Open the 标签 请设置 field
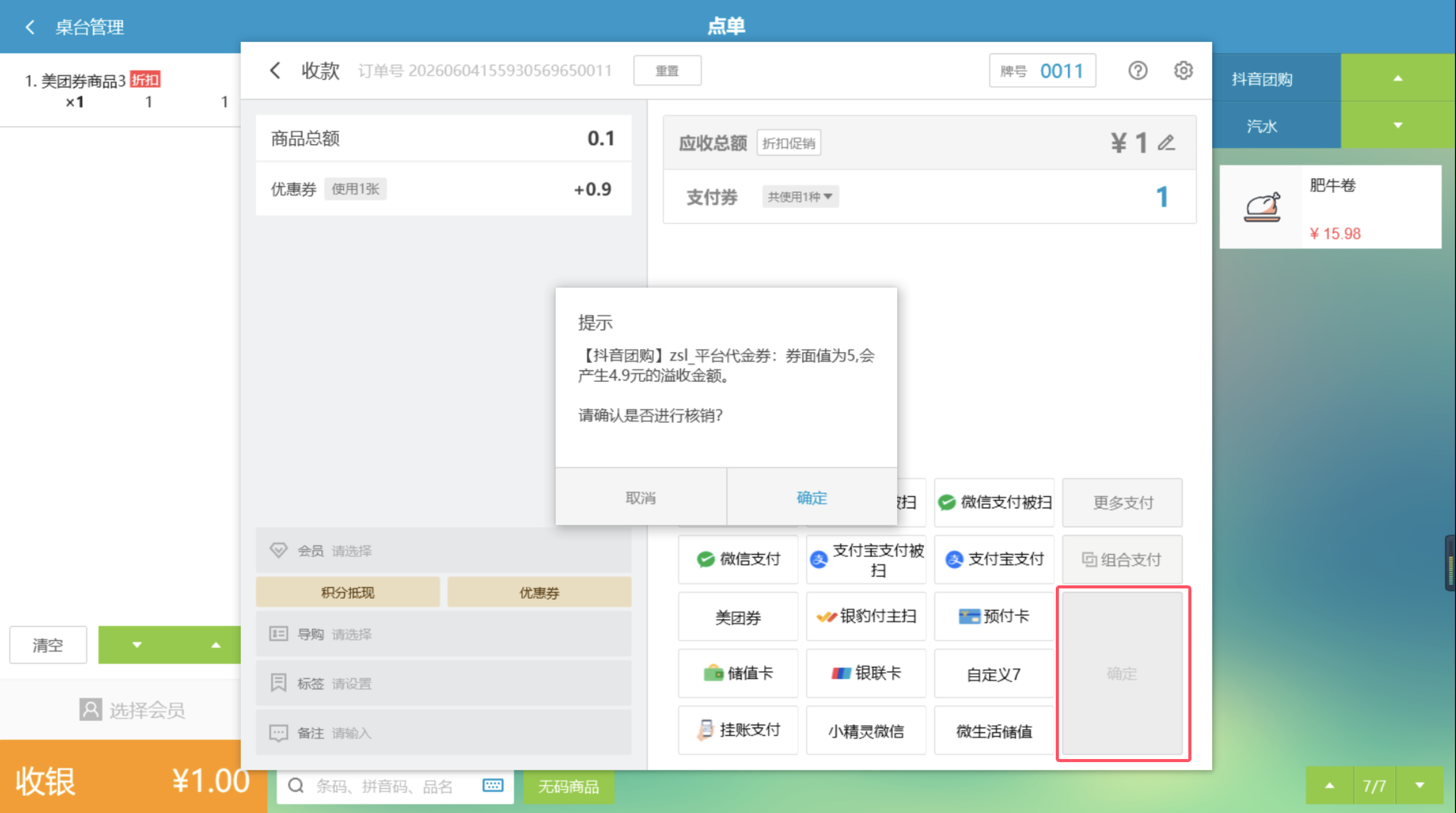 [444, 683]
